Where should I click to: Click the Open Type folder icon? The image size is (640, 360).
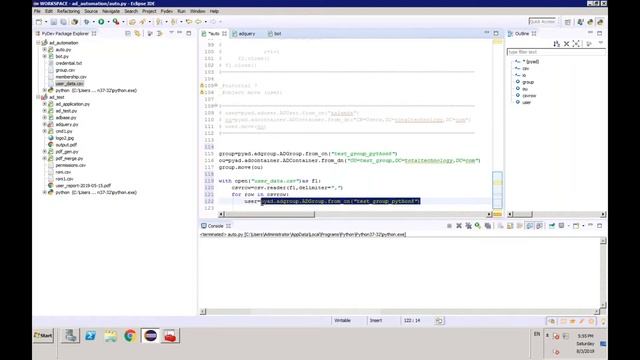(132, 22)
